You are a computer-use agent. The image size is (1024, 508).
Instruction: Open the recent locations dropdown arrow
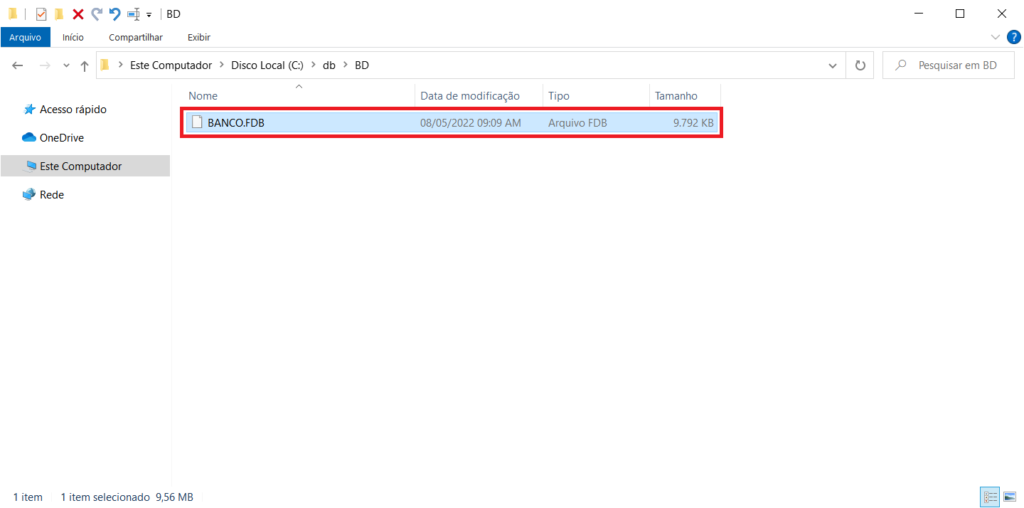[66, 66]
